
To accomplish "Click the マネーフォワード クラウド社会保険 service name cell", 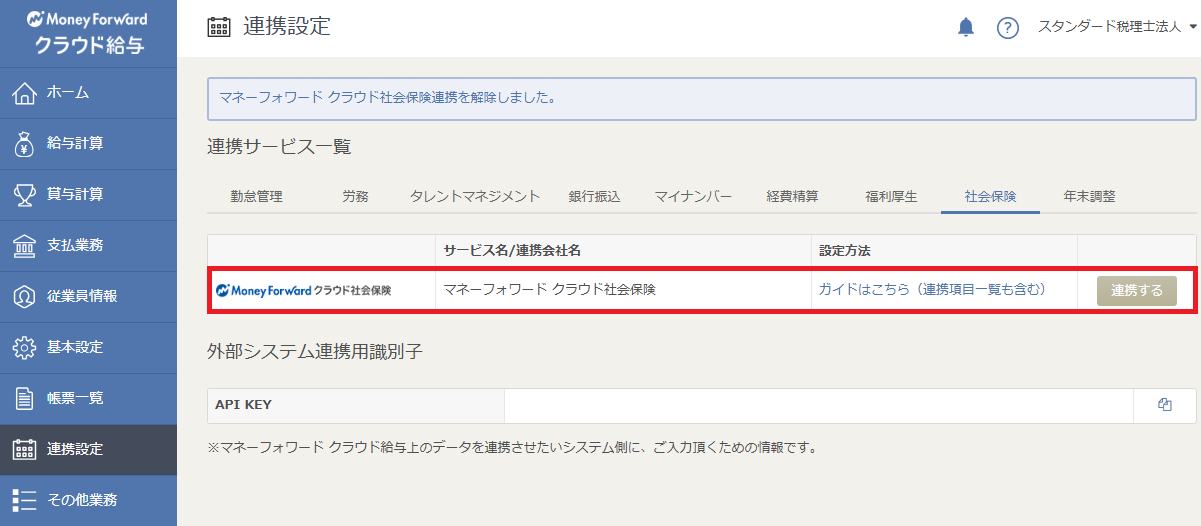I will [x=623, y=290].
